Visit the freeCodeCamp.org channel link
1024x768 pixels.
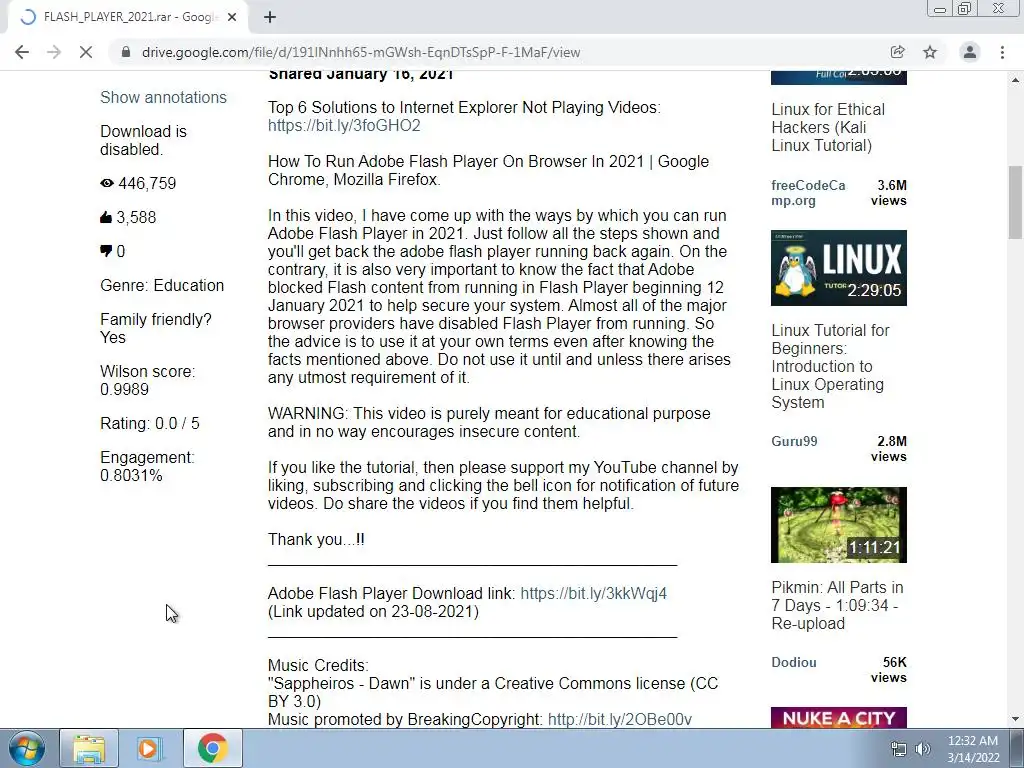click(808, 193)
